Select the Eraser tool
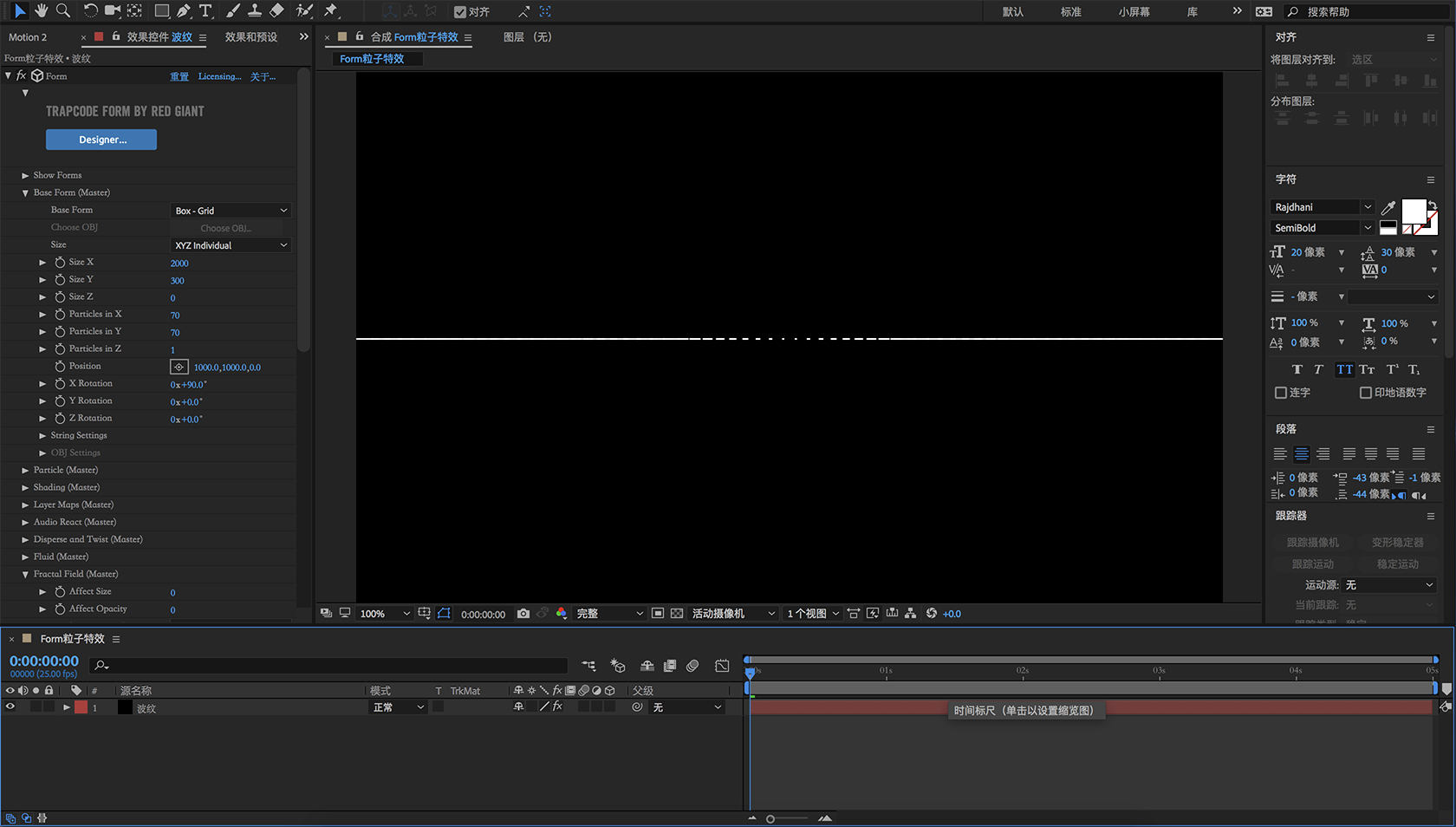 click(x=277, y=11)
